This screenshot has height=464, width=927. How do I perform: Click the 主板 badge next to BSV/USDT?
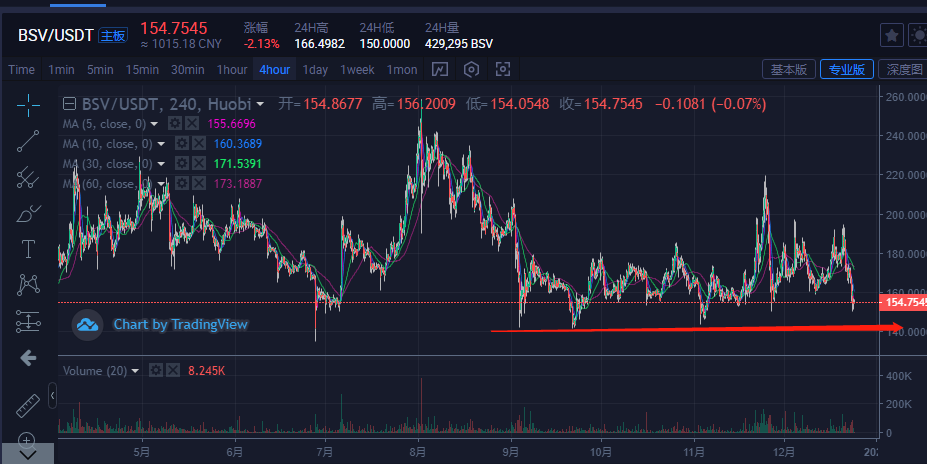(x=112, y=35)
